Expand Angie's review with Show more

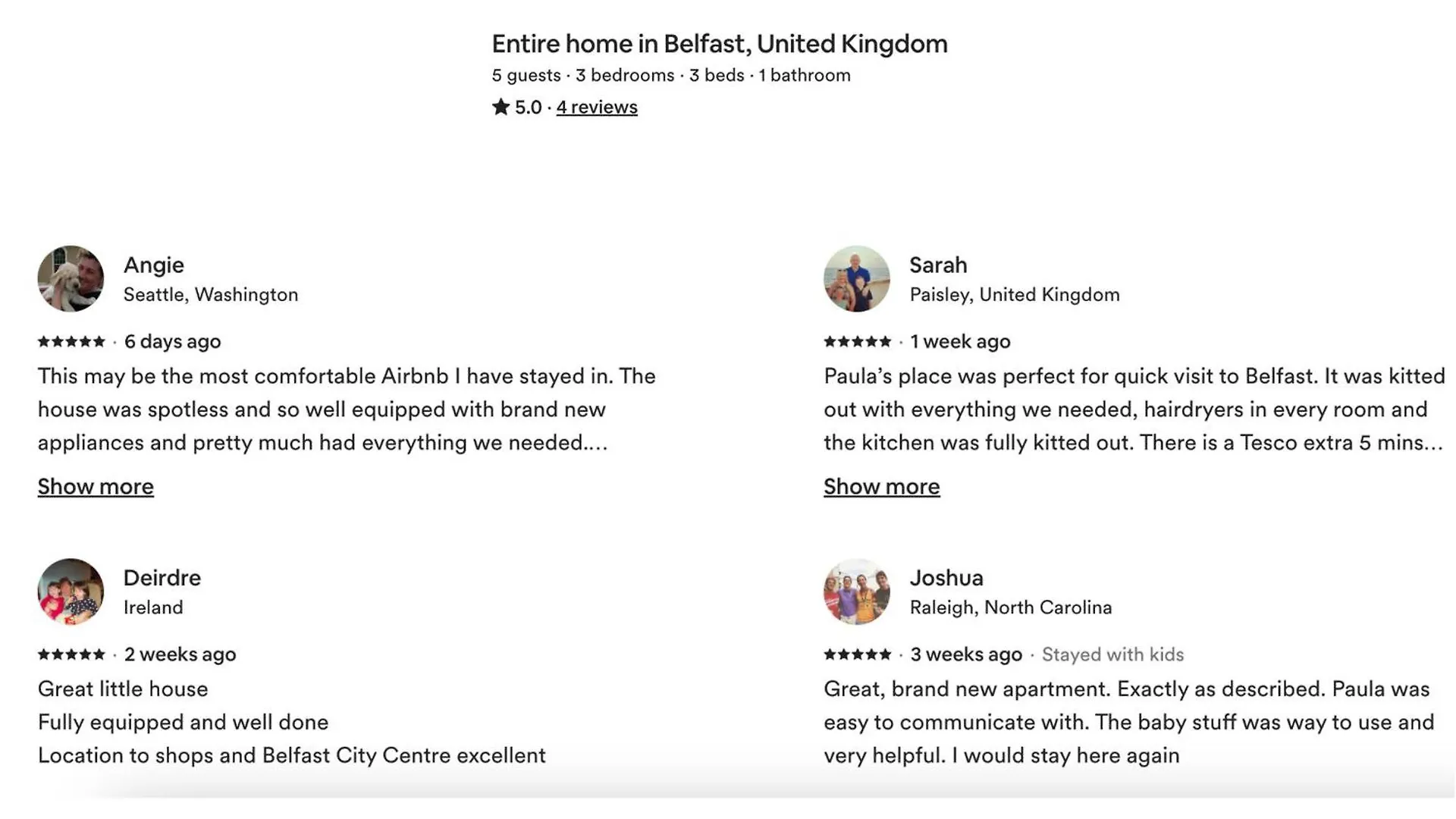pos(96,486)
